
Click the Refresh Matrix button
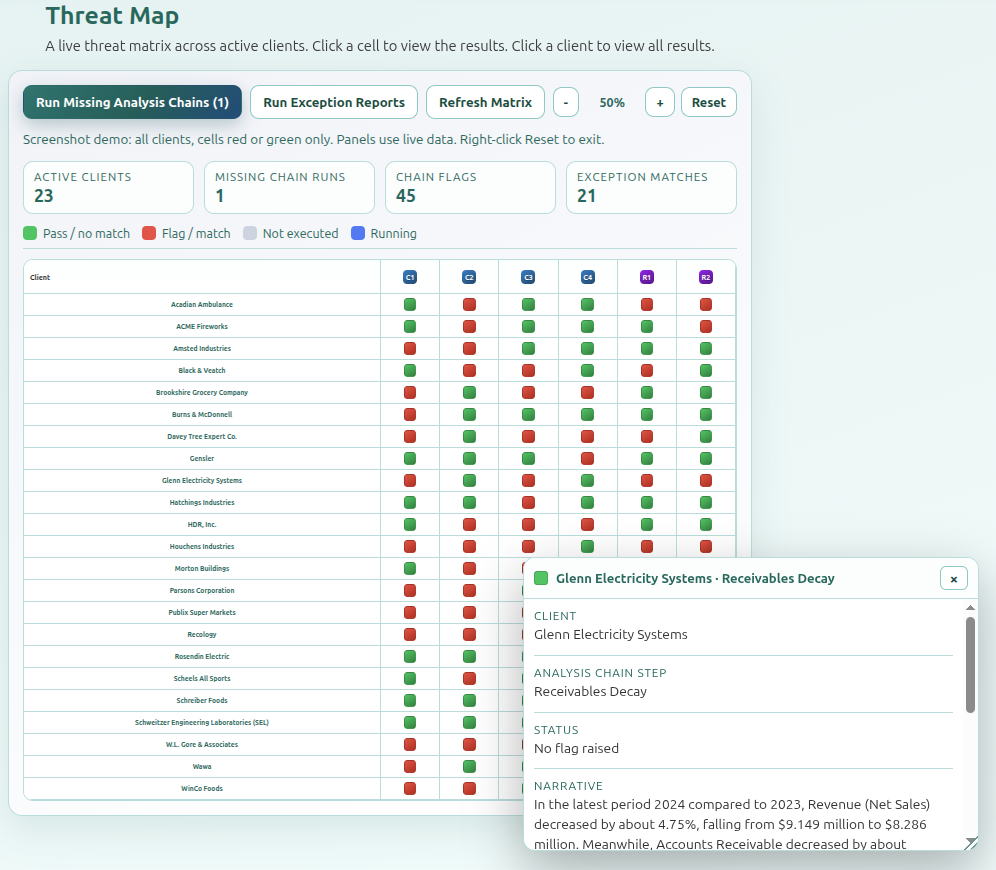coord(485,102)
